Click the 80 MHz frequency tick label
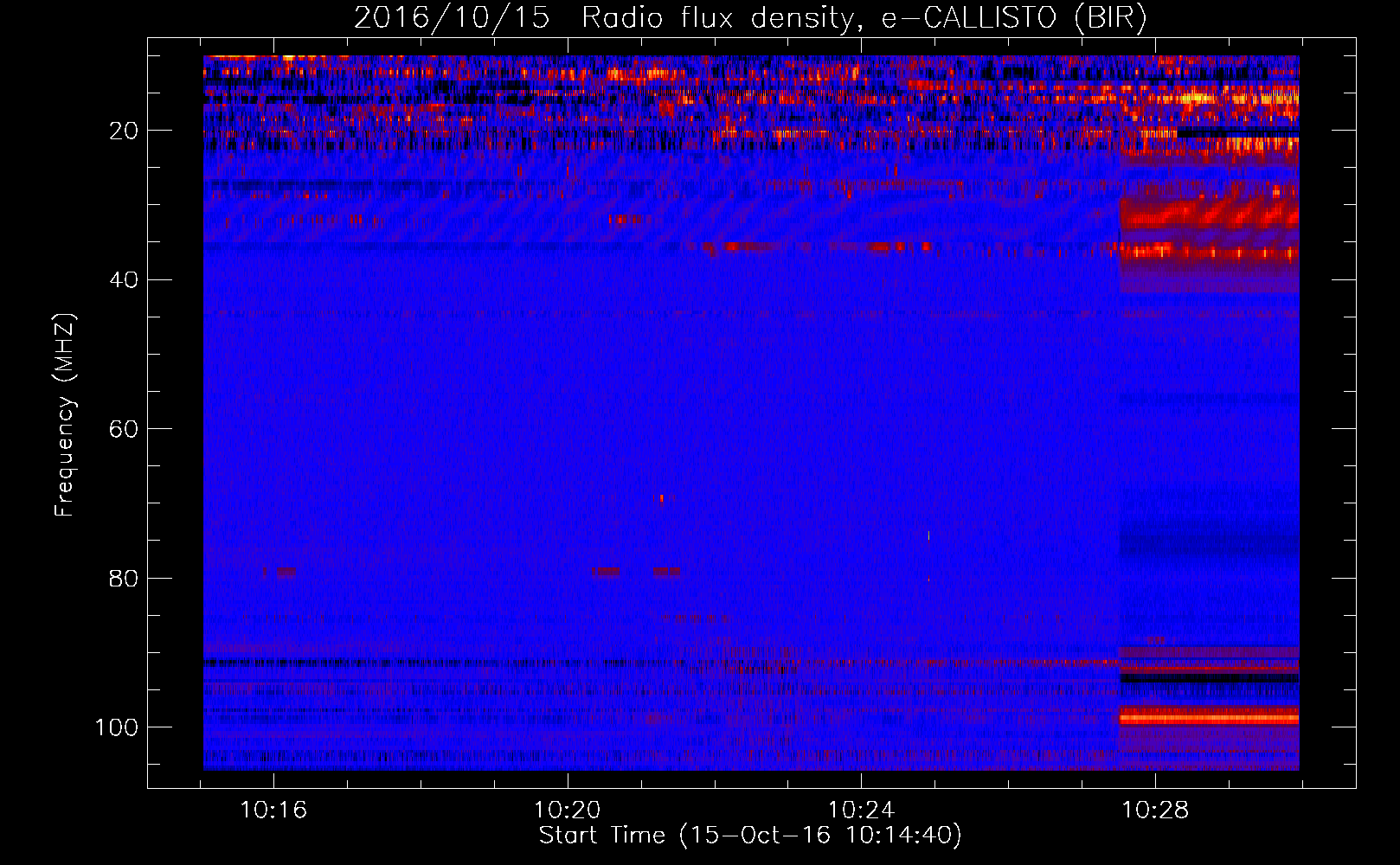This screenshot has height=865, width=1400. (x=124, y=579)
